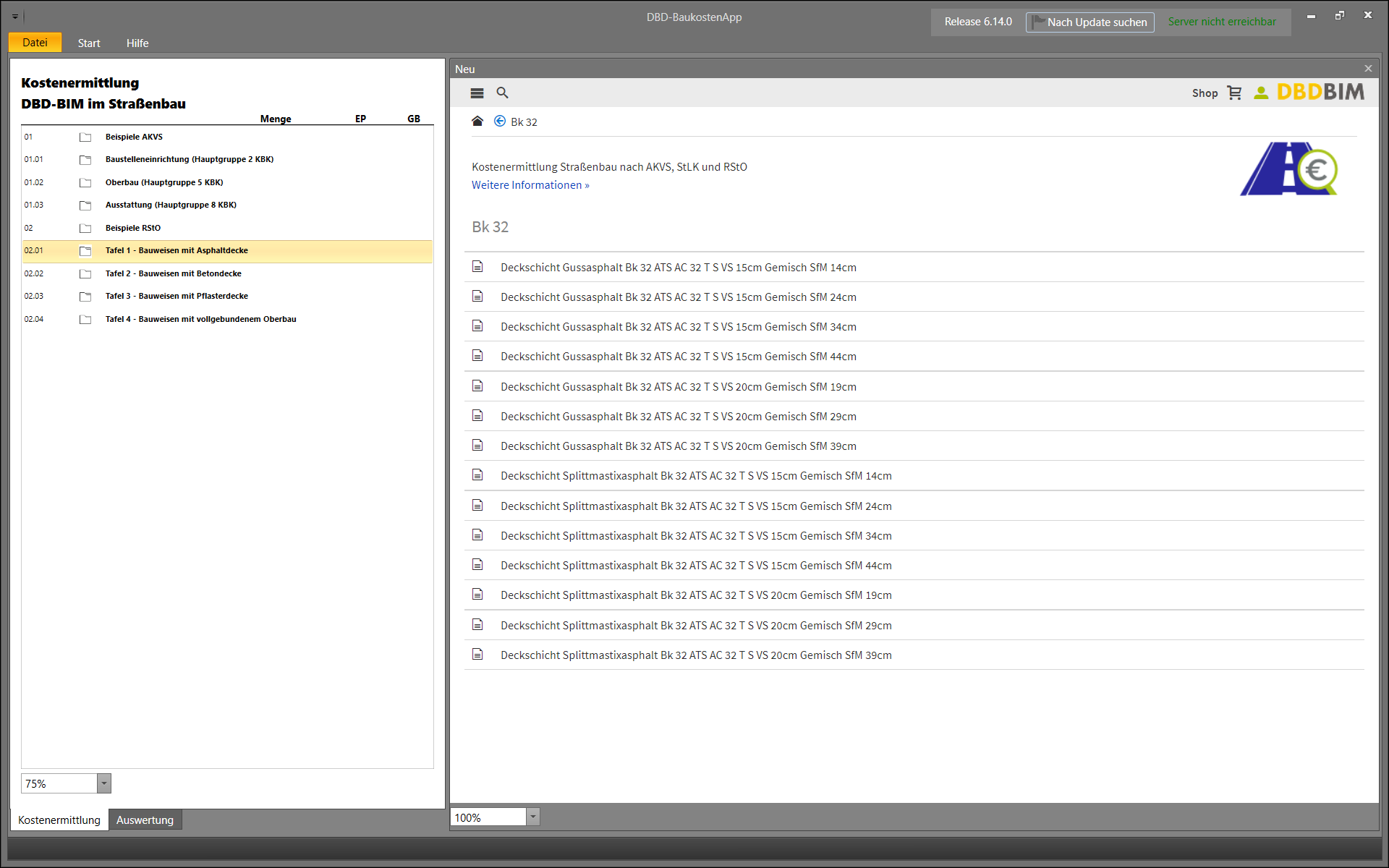The height and width of the screenshot is (868, 1389).
Task: Click folder icon of Ausstattung row
Action: (x=85, y=205)
